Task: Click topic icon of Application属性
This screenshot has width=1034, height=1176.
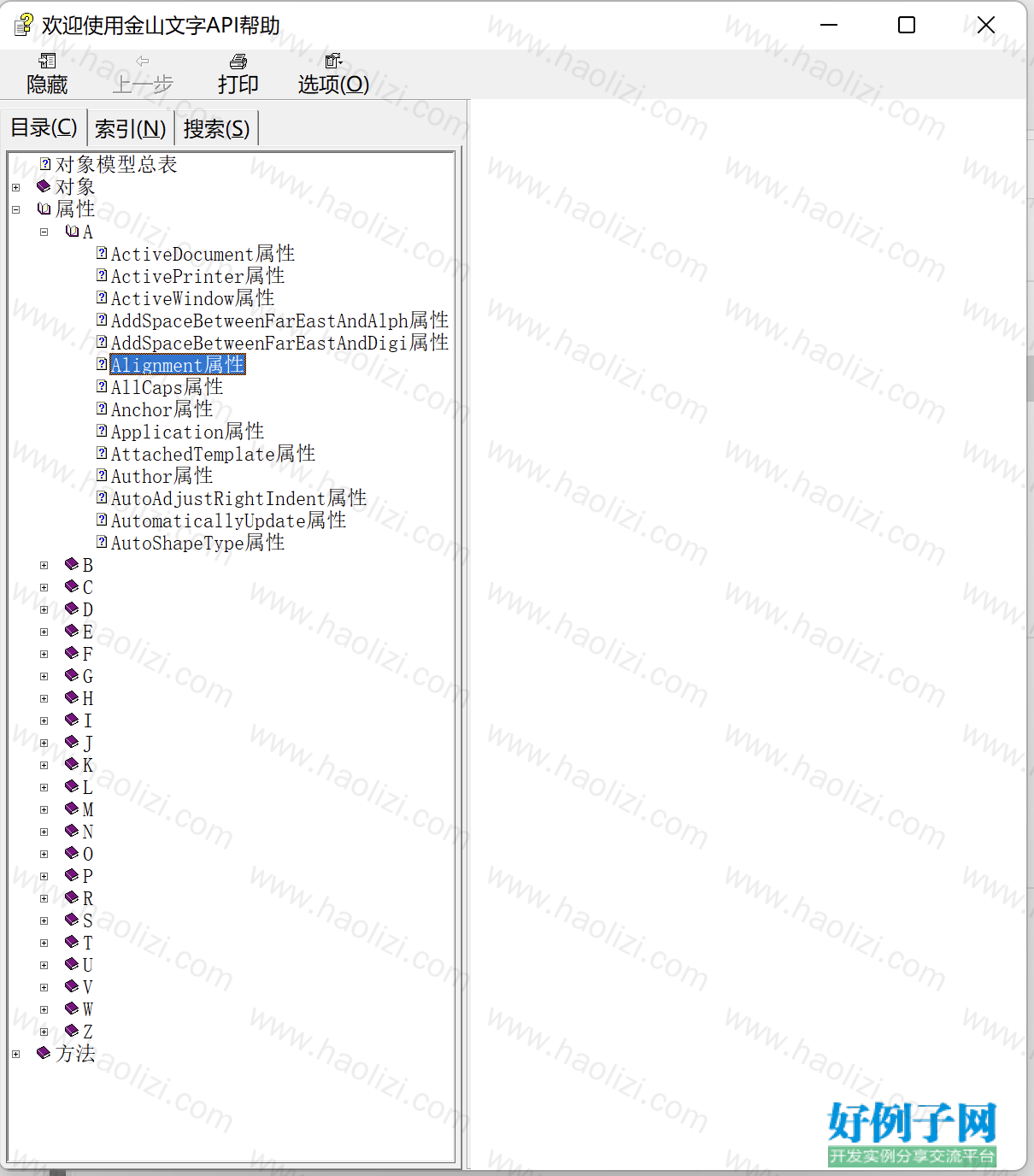Action: pyautogui.click(x=102, y=431)
